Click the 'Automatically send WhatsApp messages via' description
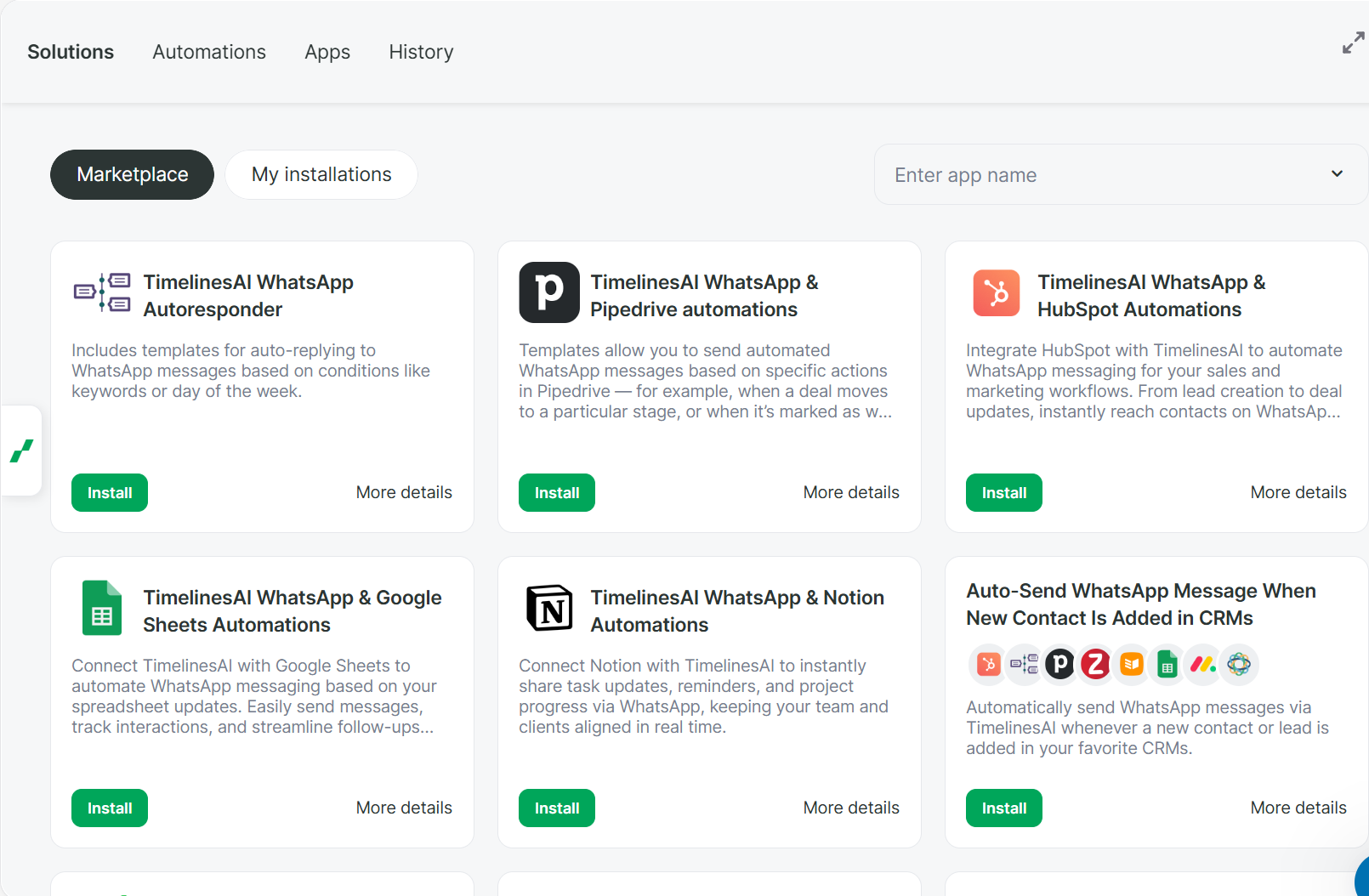Image resolution: width=1369 pixels, height=896 pixels. tap(1147, 728)
